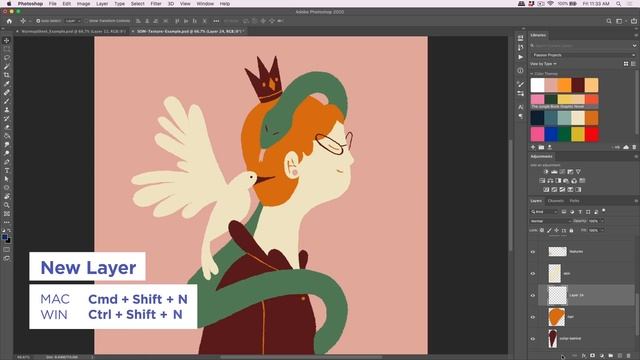This screenshot has width=640, height=360.
Task: Add an Invert adjustment
Action: (x=546, y=189)
